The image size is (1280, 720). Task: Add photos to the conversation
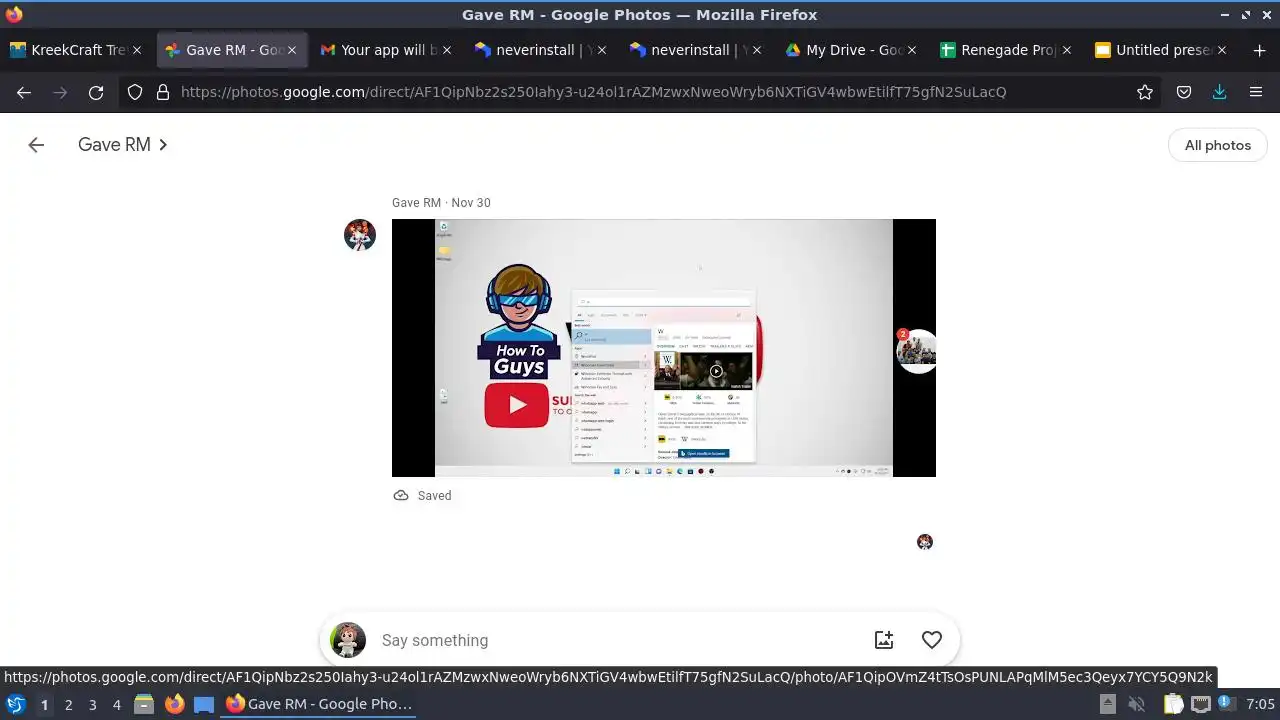tap(884, 640)
